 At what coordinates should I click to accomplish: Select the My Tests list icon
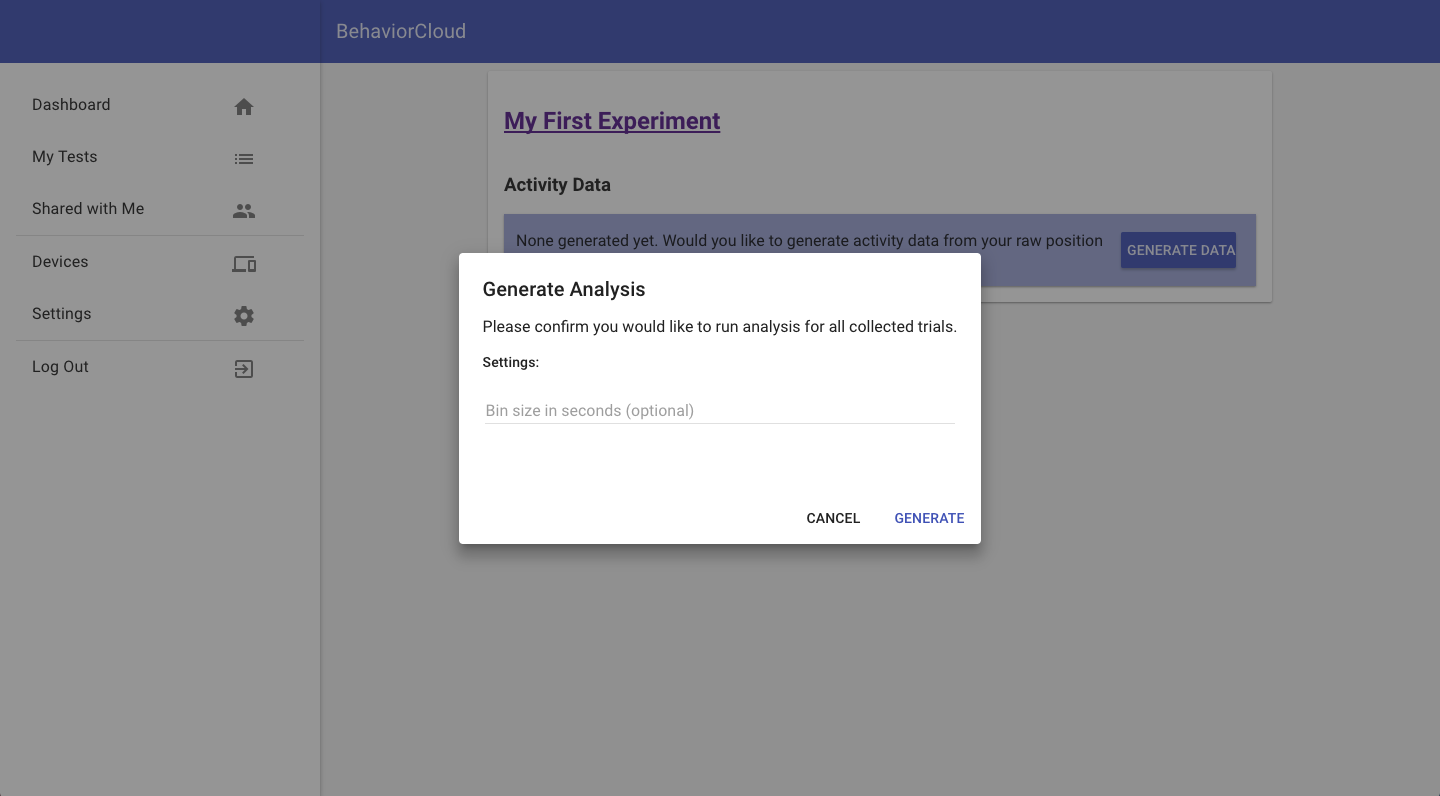tap(244, 158)
